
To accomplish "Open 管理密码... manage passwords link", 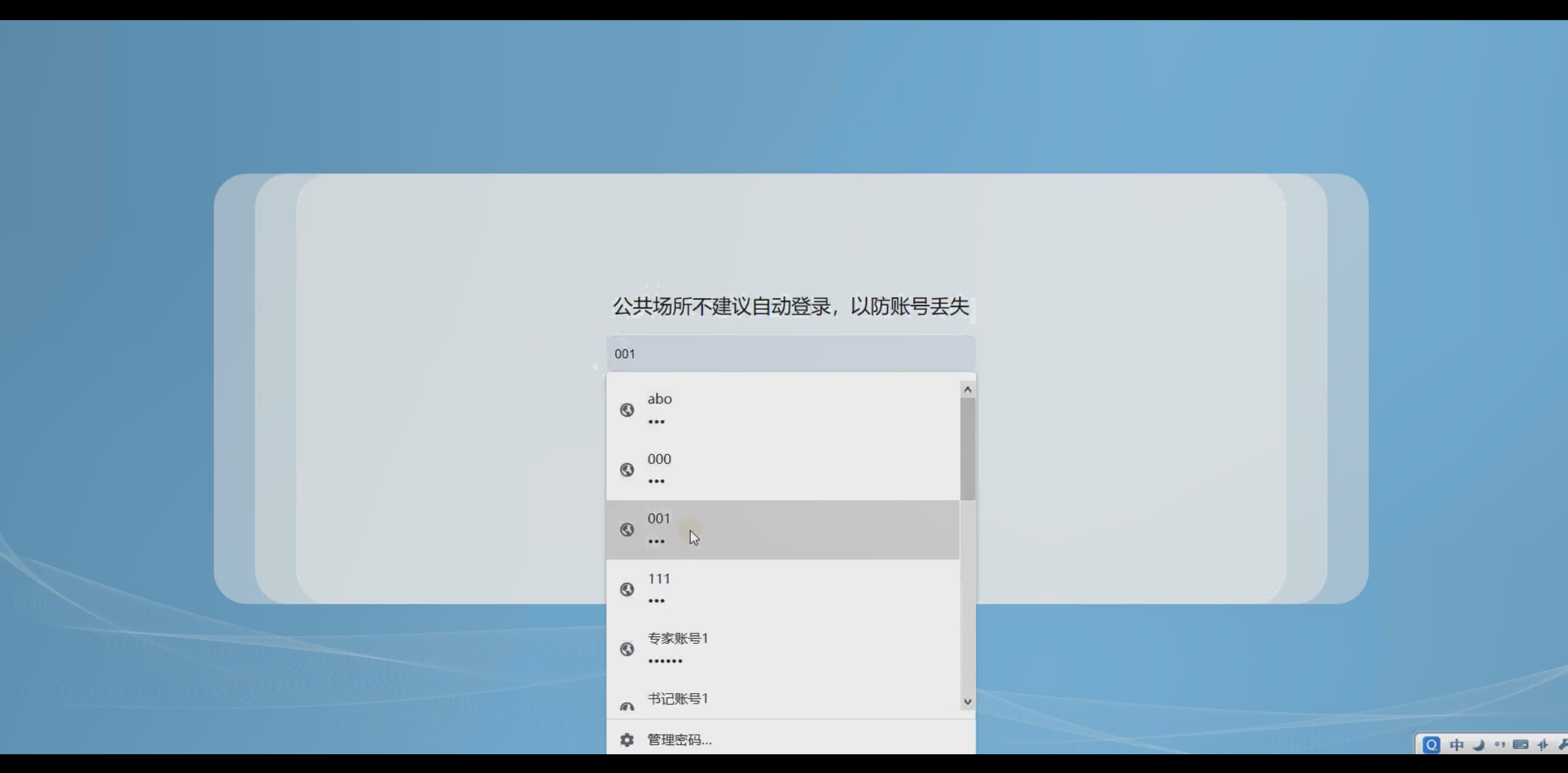I will [680, 740].
